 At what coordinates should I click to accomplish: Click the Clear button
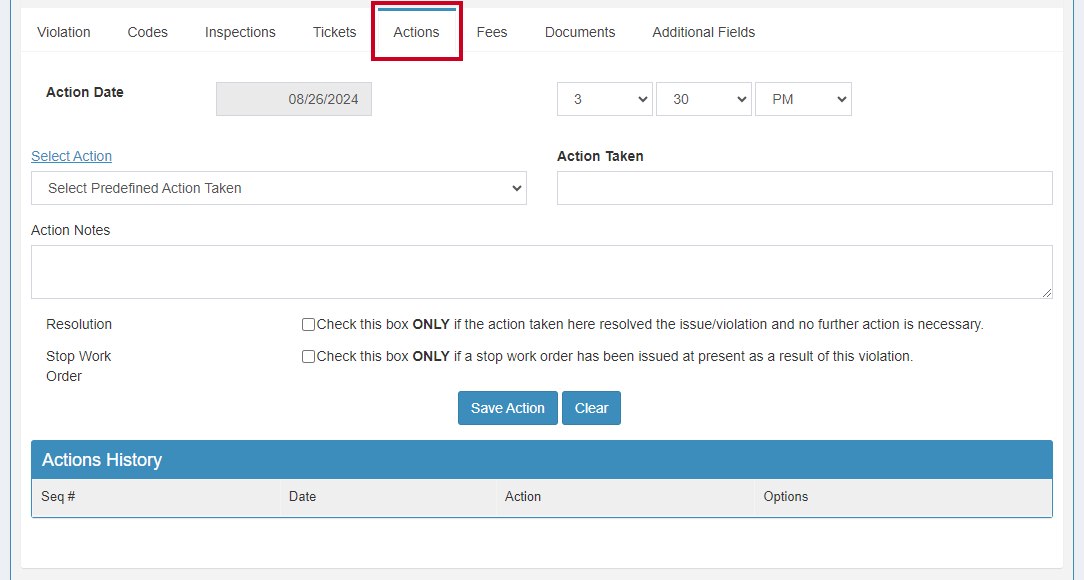click(591, 408)
